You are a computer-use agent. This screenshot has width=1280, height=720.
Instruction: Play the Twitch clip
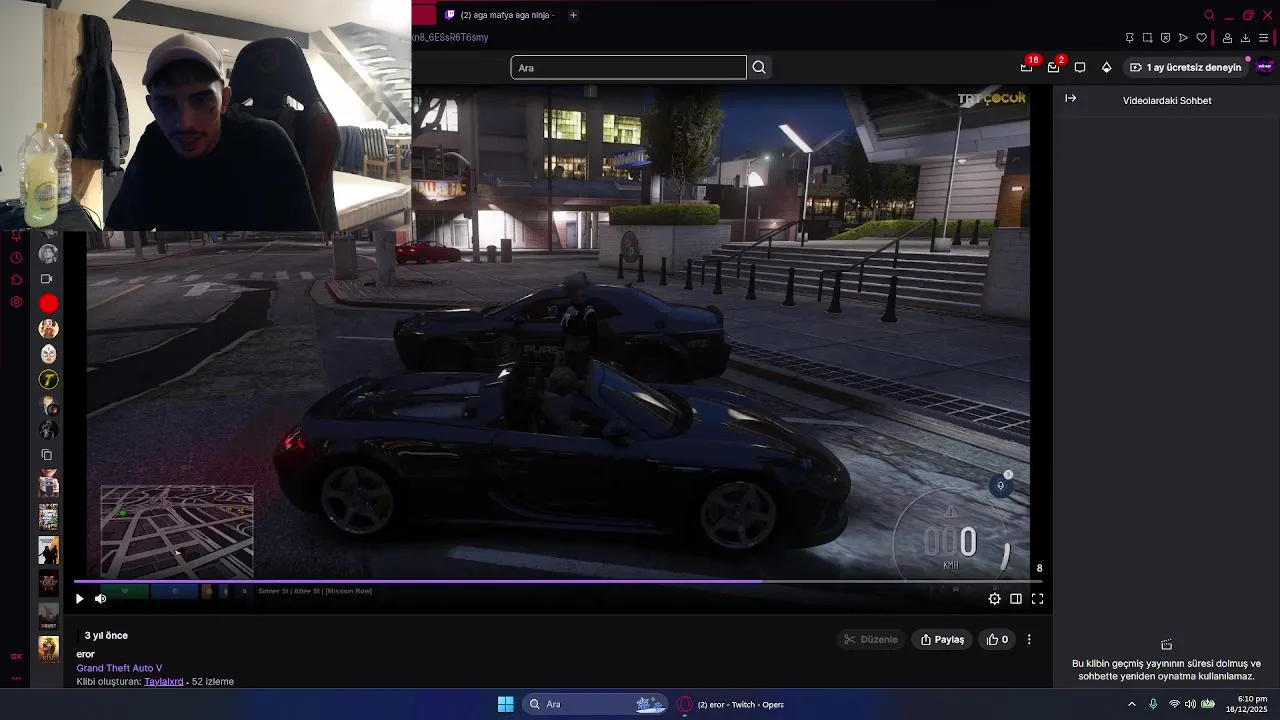coord(80,599)
